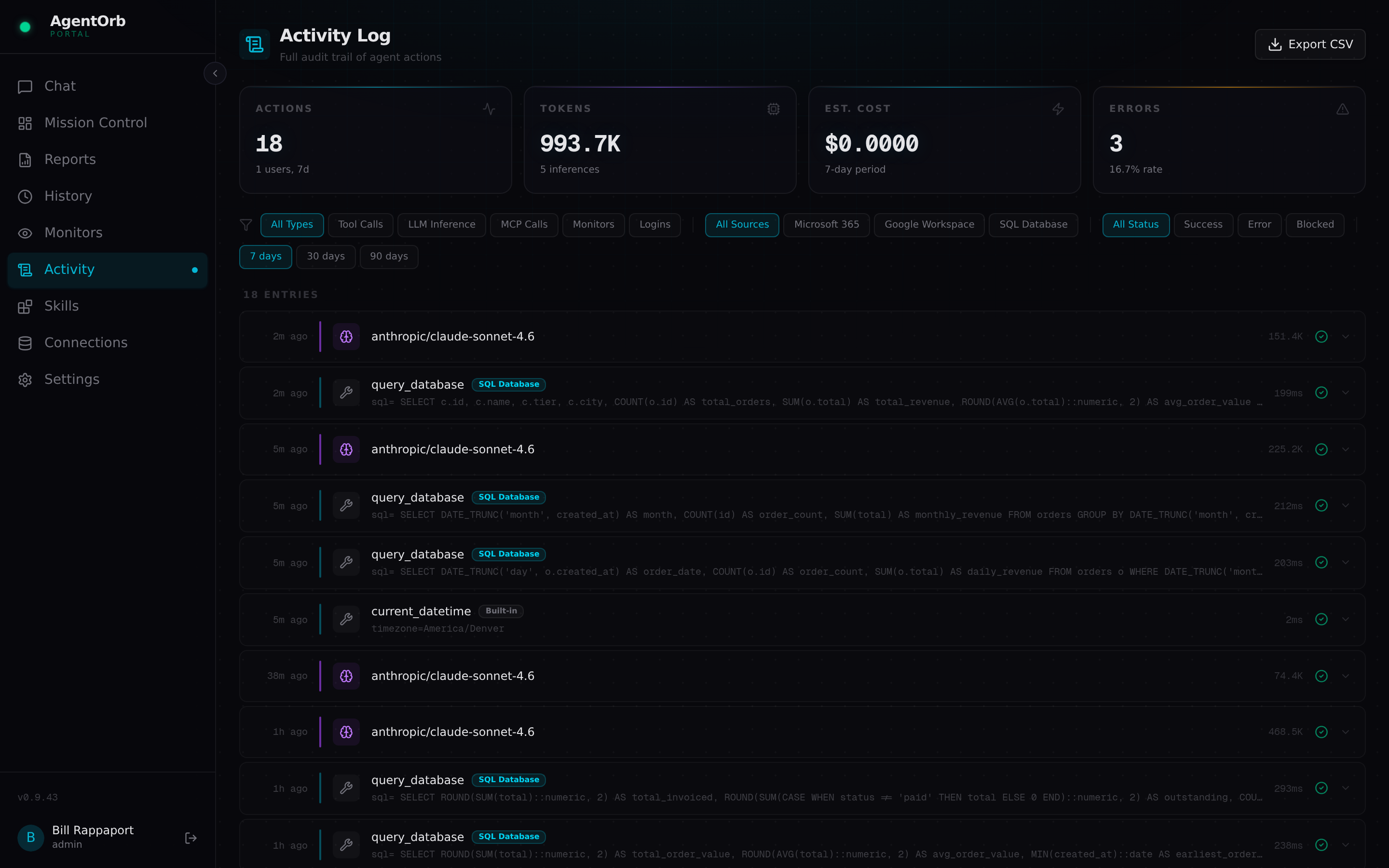This screenshot has height=868, width=1389.
Task: Click the filter funnel icon
Action: [245, 224]
